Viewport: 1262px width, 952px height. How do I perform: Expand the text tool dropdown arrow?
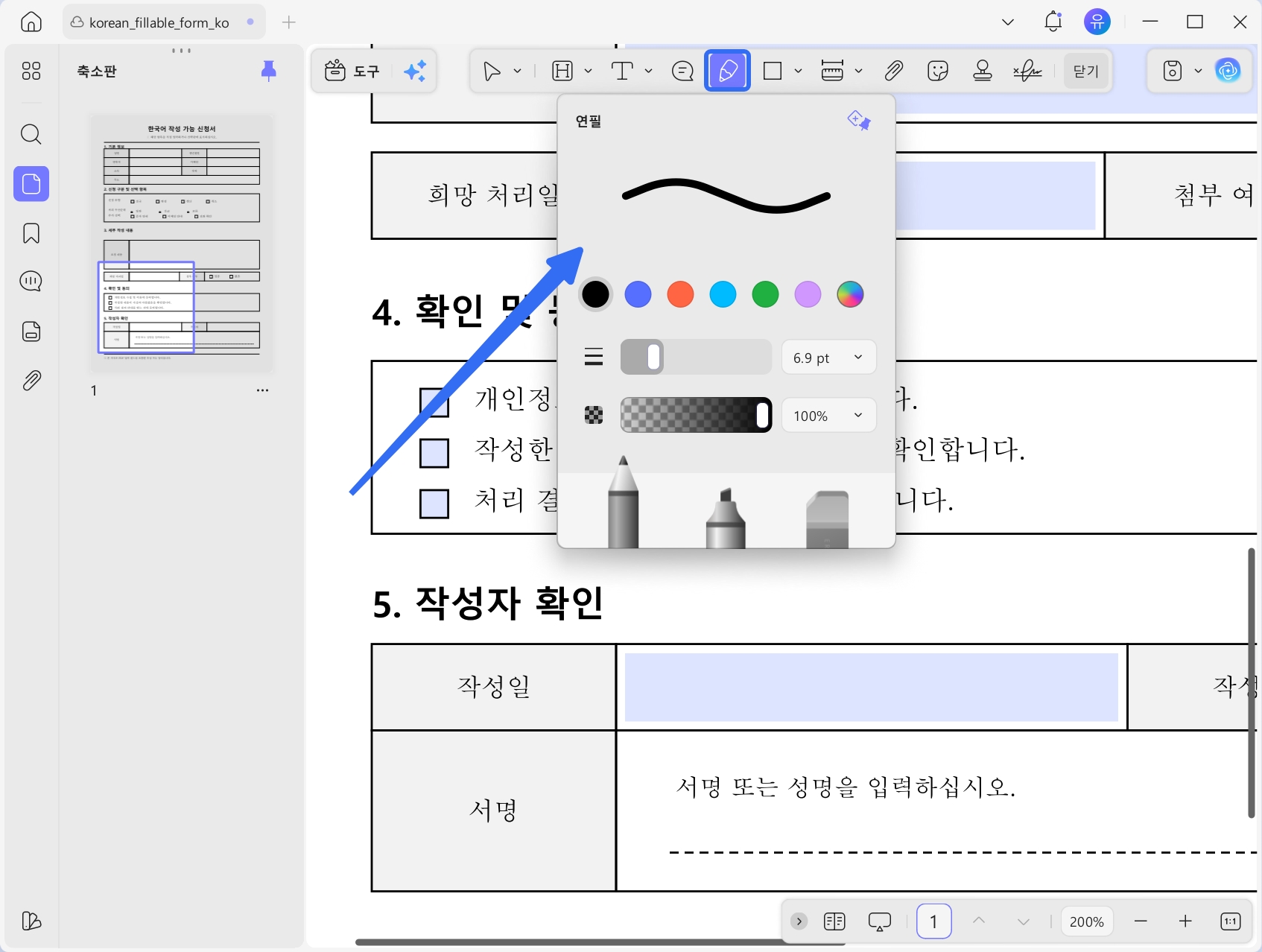click(648, 71)
